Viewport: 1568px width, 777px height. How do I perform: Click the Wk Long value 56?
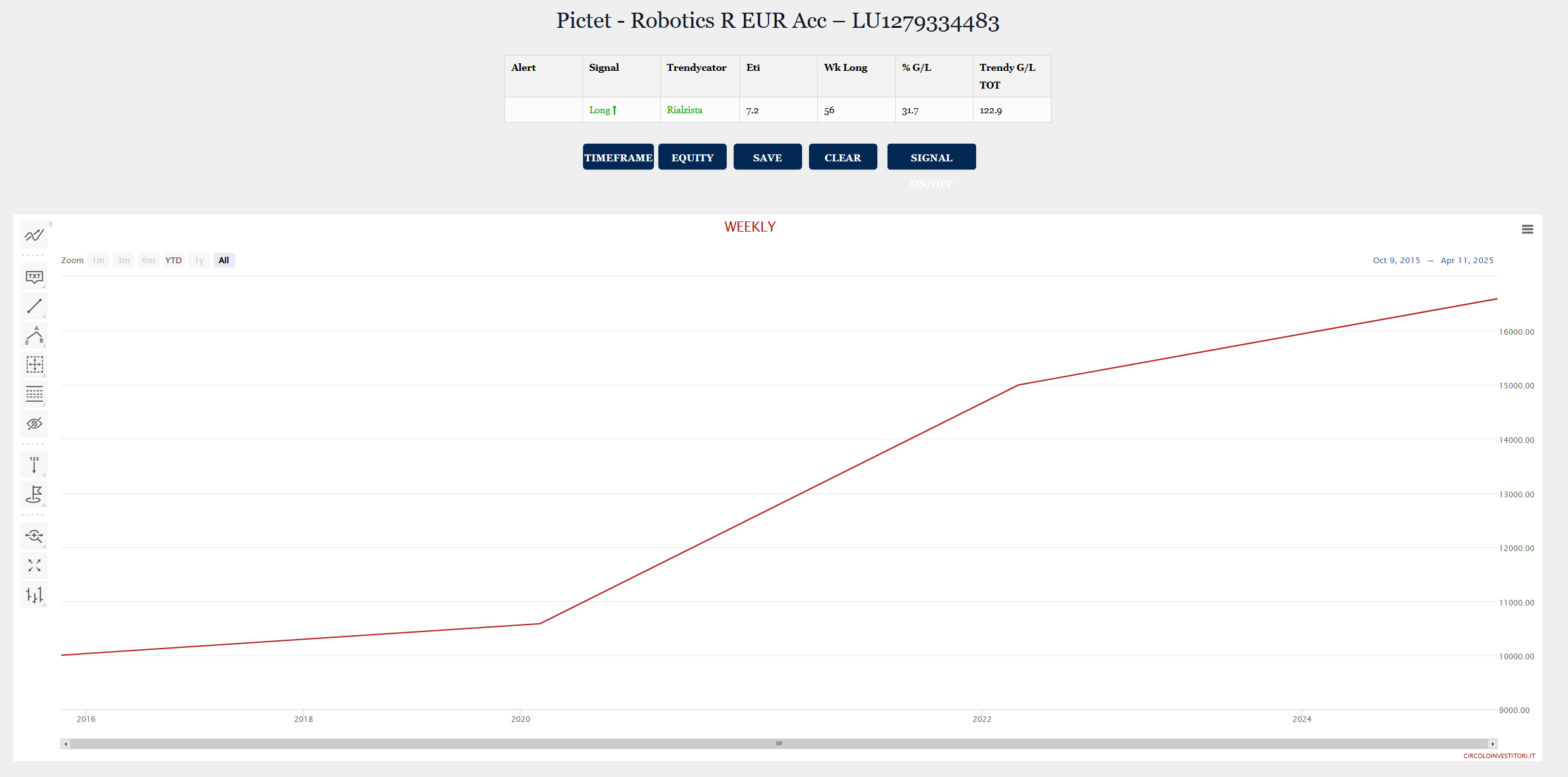(x=829, y=110)
